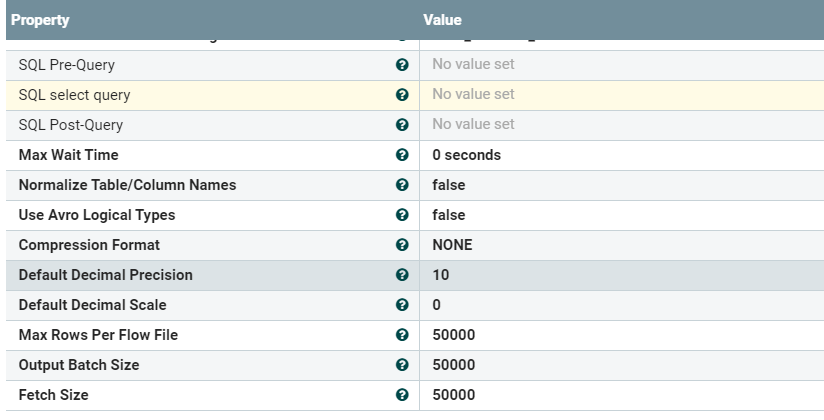Show help for Max Rows Per Flow File
824x420 pixels.
click(x=402, y=334)
